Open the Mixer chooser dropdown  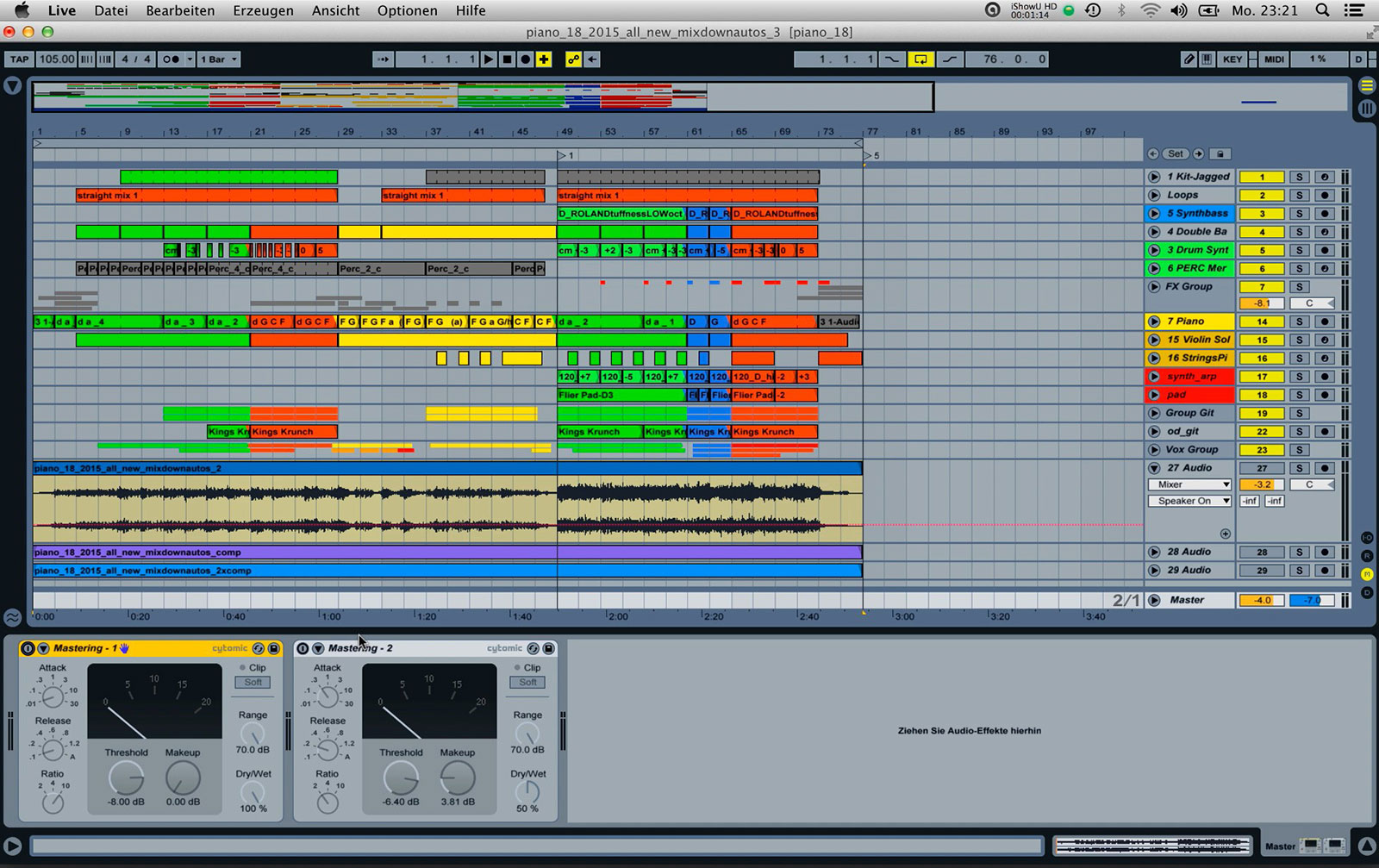(x=1189, y=484)
